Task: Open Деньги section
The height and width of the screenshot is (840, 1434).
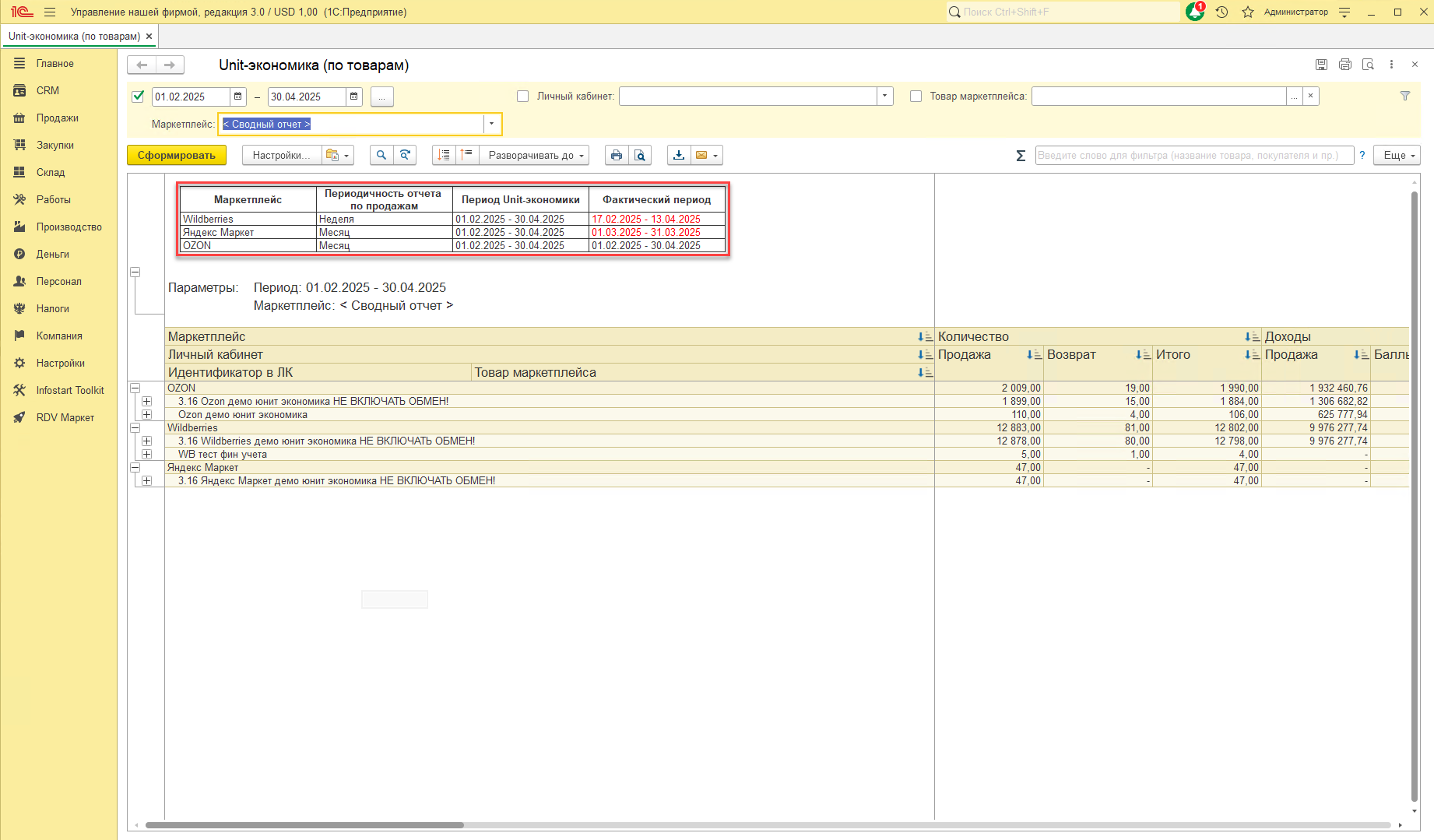Action: coord(58,254)
